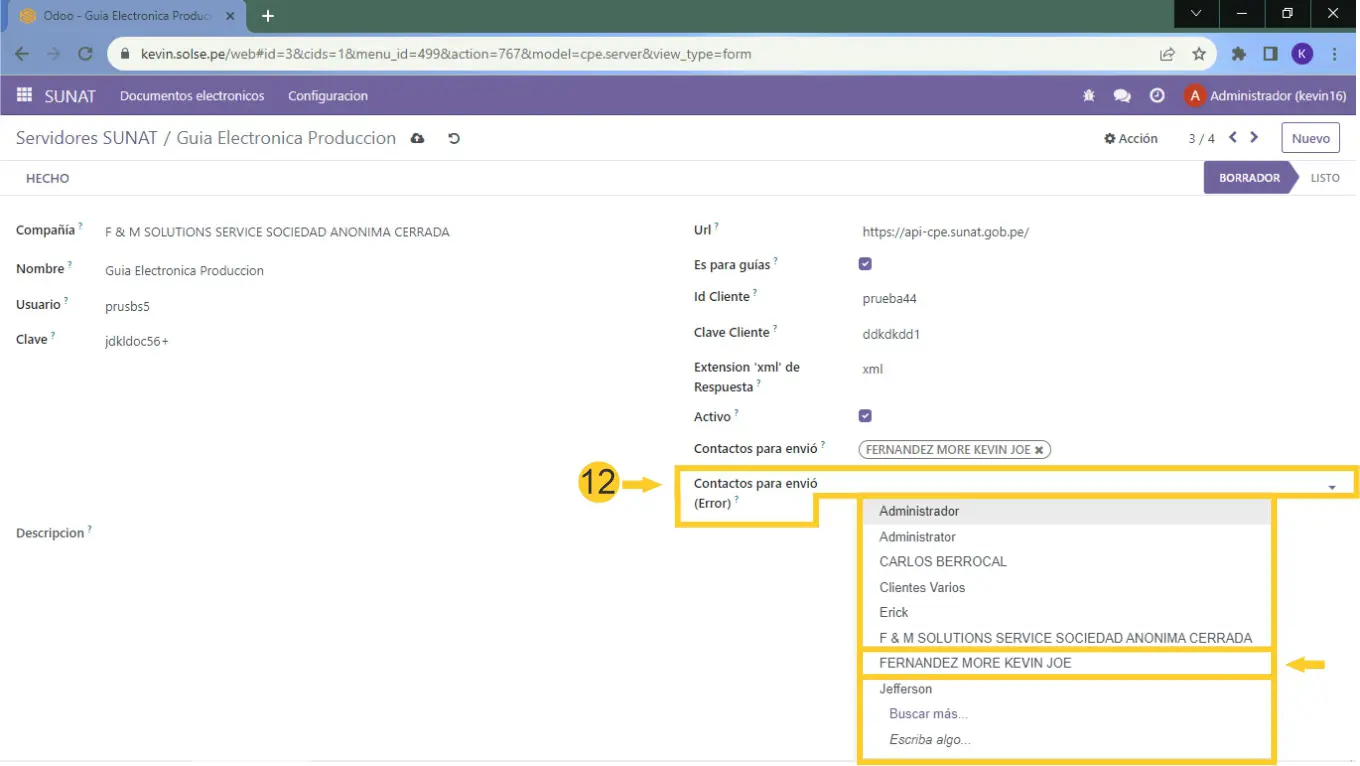Choose F & M SOLUTIONS SERVICE option in list
The width and height of the screenshot is (1360, 766).
click(1067, 638)
